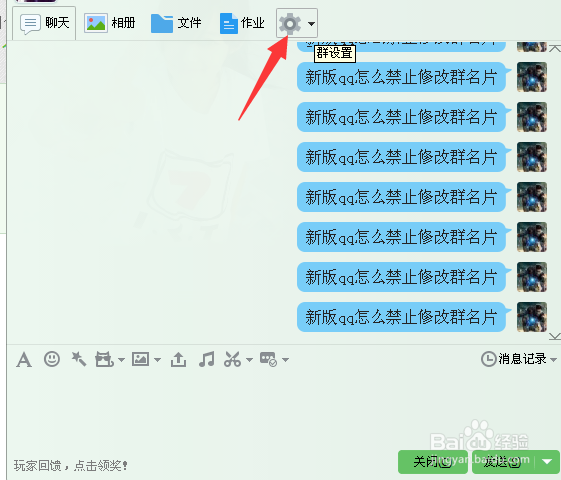Select the magic wand emoticon tool
Image resolution: width=561 pixels, height=480 pixels.
[79, 359]
